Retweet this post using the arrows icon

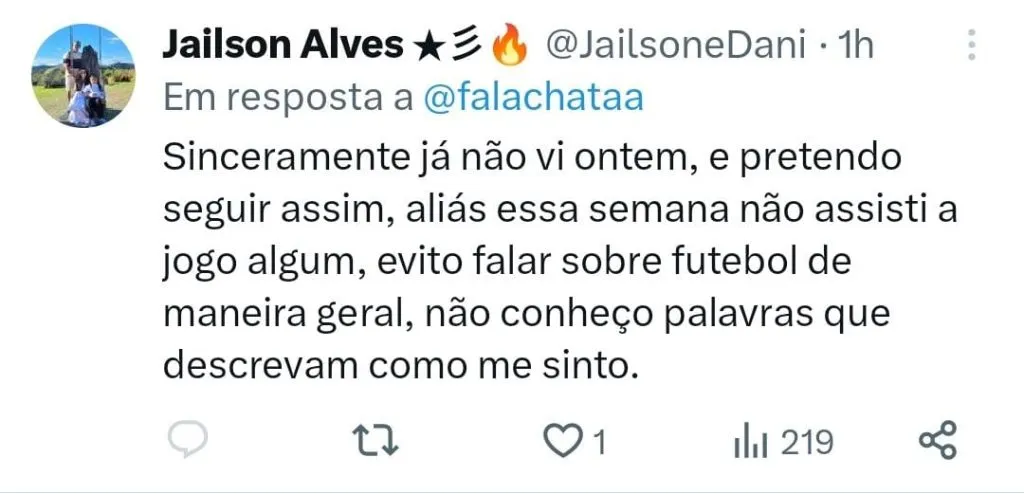[x=376, y=440]
